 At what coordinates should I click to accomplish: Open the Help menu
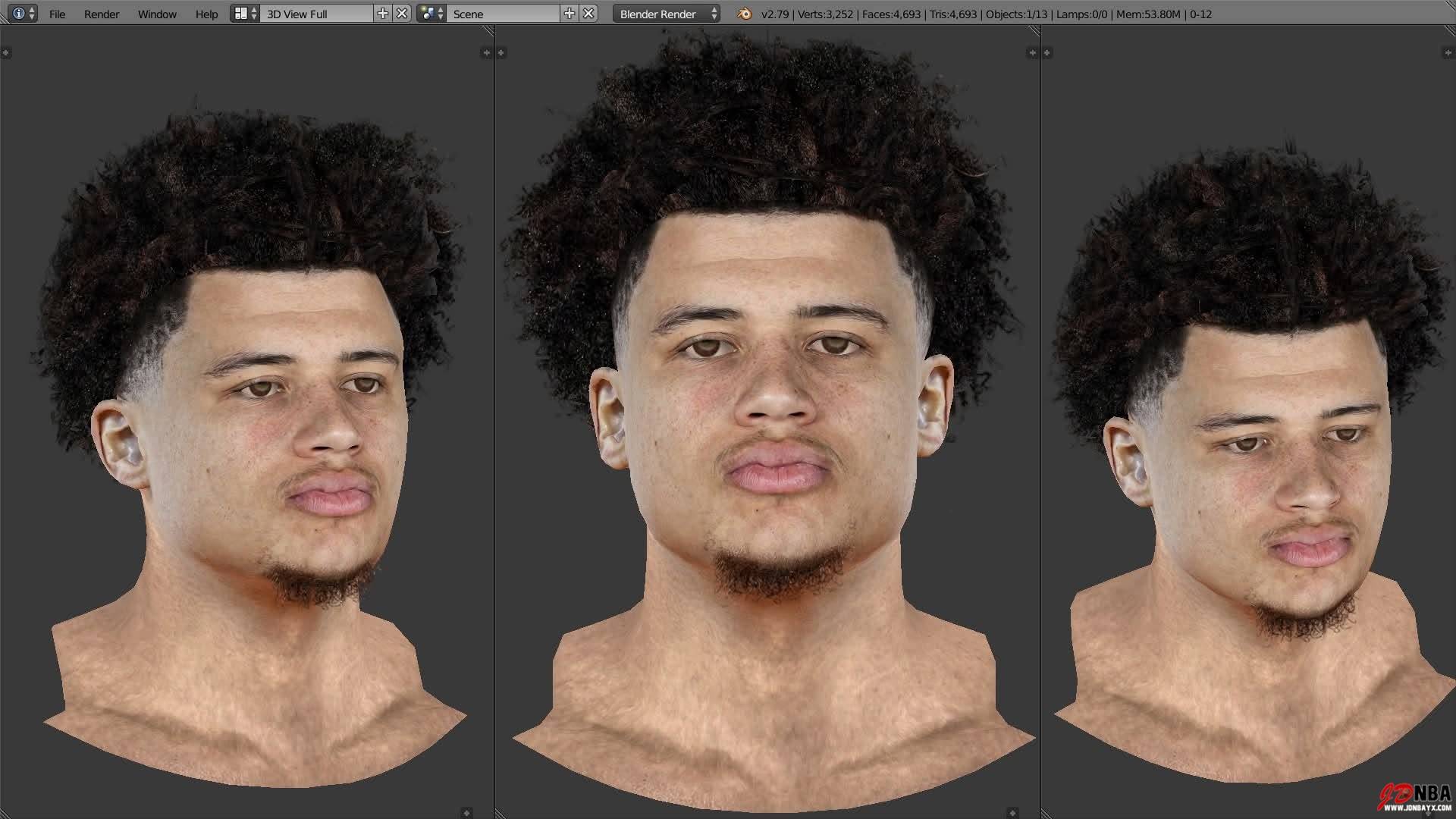coord(206,14)
